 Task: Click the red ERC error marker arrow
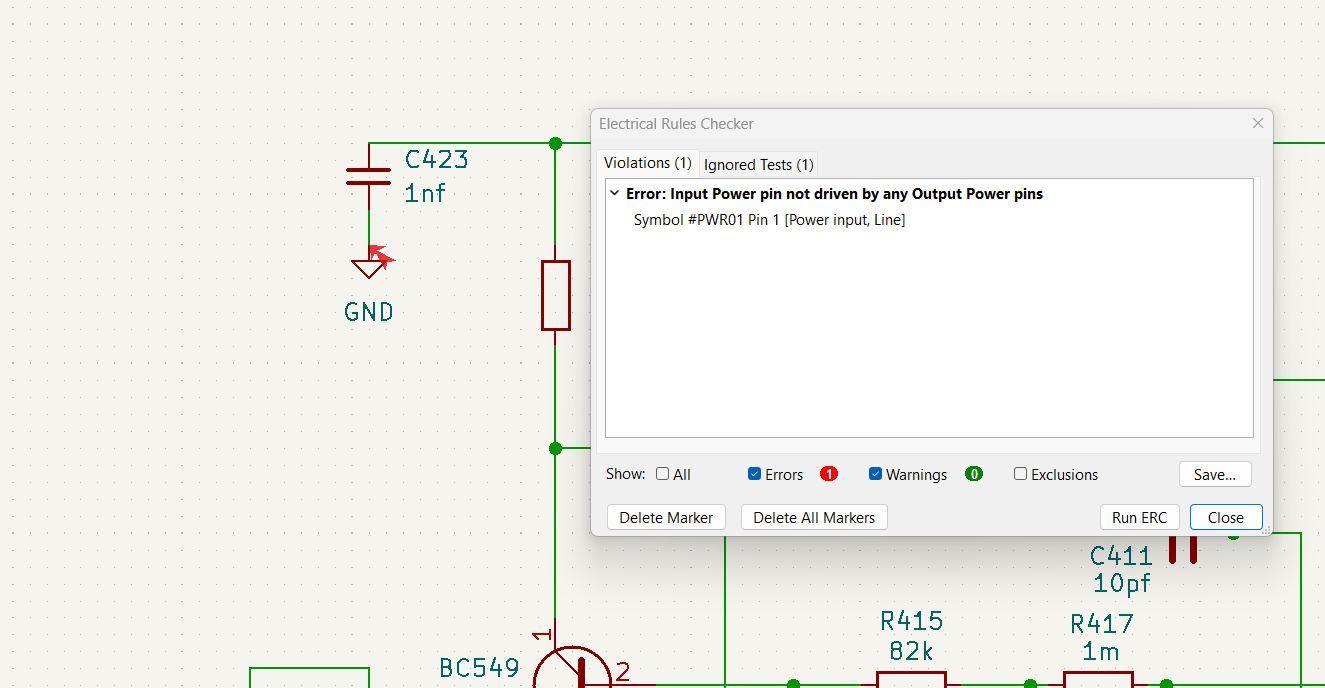380,255
